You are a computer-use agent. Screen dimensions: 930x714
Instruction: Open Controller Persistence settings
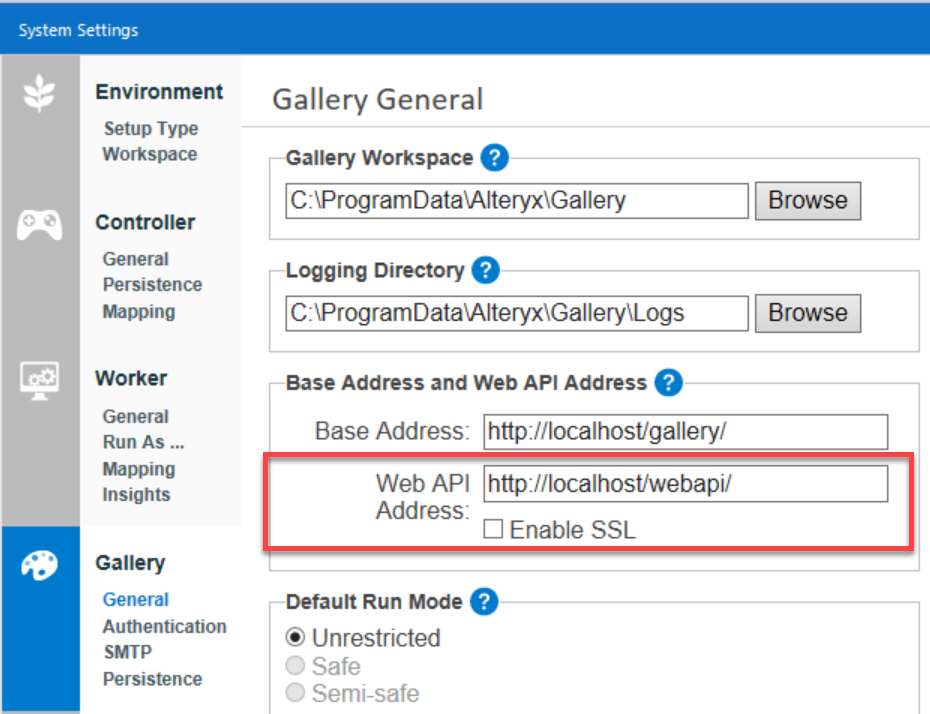(x=152, y=284)
